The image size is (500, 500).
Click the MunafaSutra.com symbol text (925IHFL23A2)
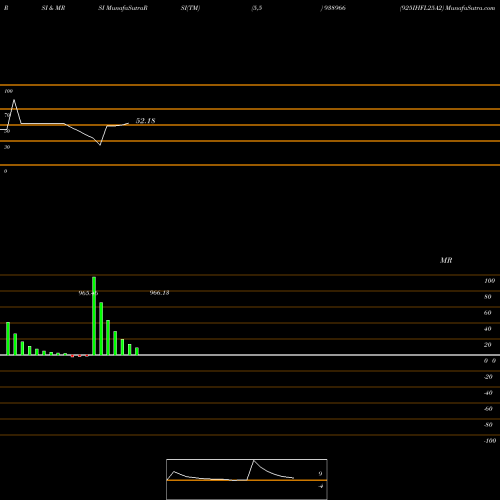447,8
